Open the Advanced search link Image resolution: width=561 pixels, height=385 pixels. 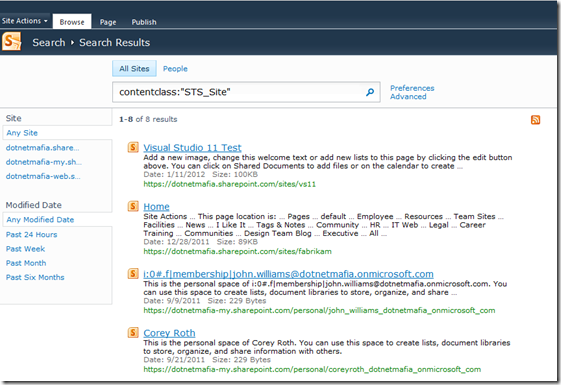pyautogui.click(x=408, y=97)
